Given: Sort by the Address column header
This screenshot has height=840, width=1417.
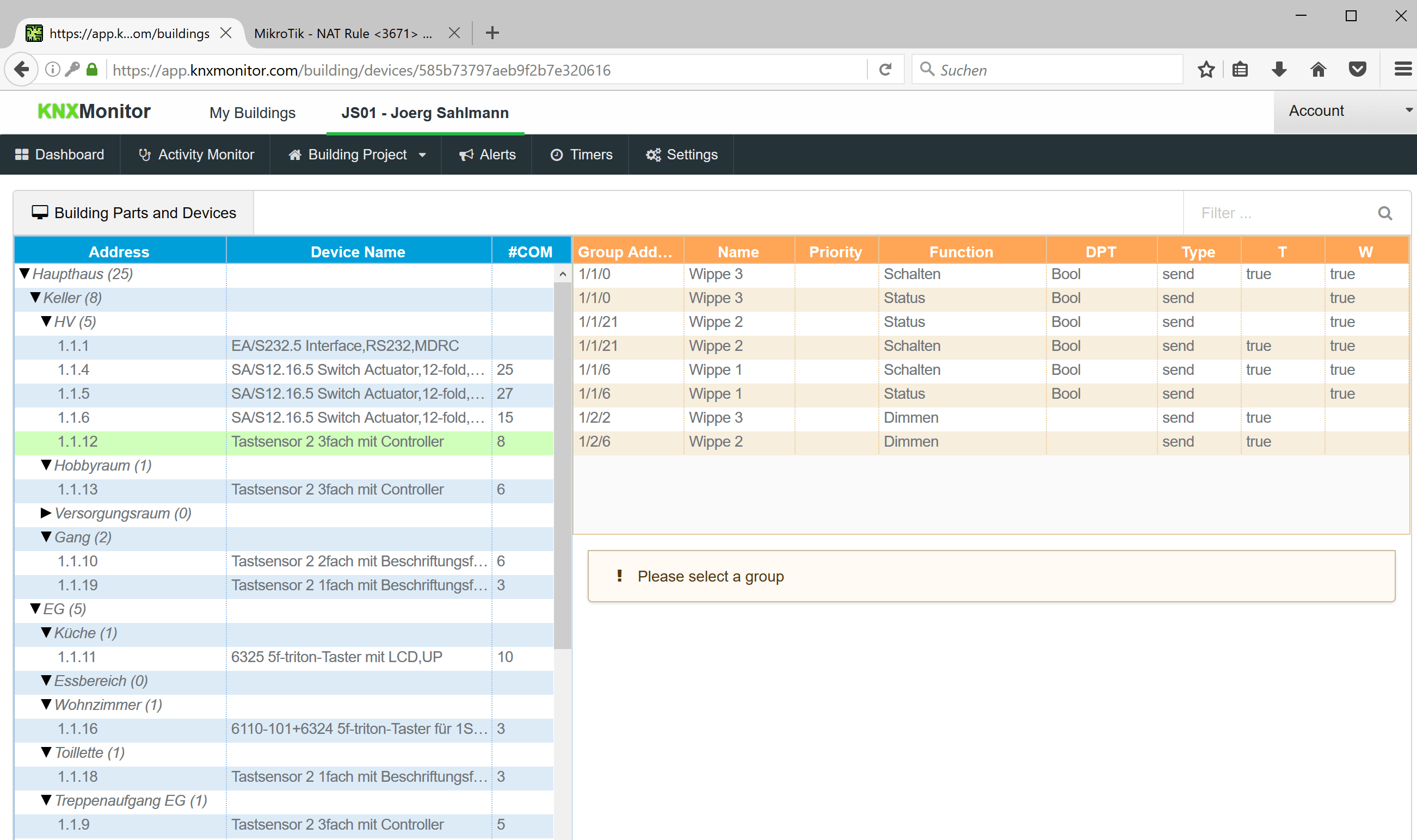Looking at the screenshot, I should 120,252.
